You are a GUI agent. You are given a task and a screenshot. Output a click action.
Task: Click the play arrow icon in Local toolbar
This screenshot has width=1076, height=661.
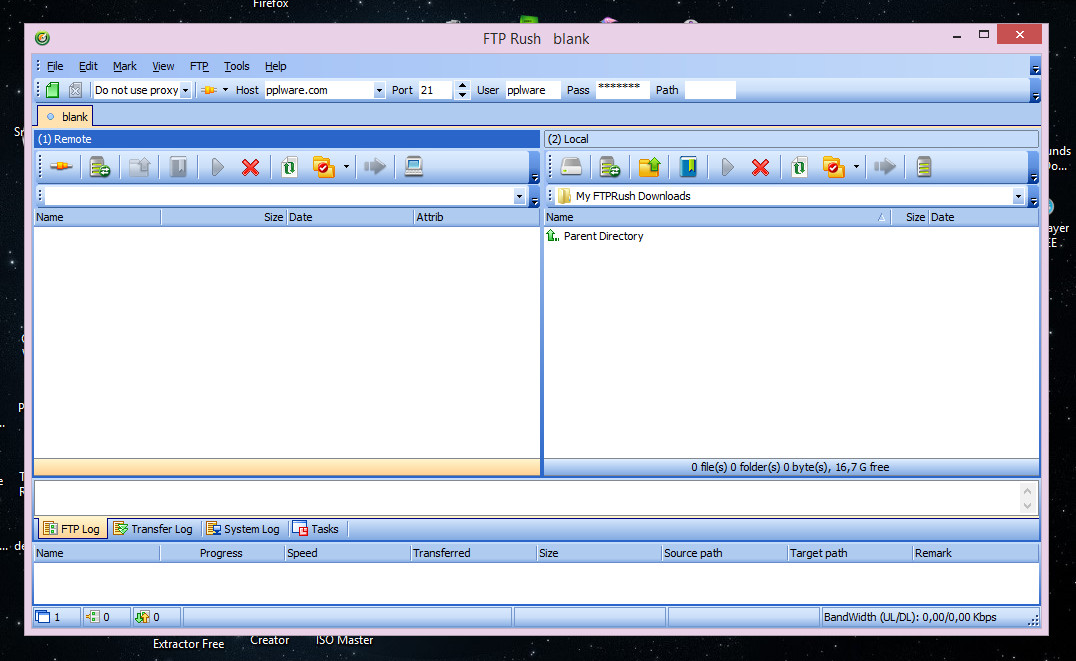coord(727,167)
